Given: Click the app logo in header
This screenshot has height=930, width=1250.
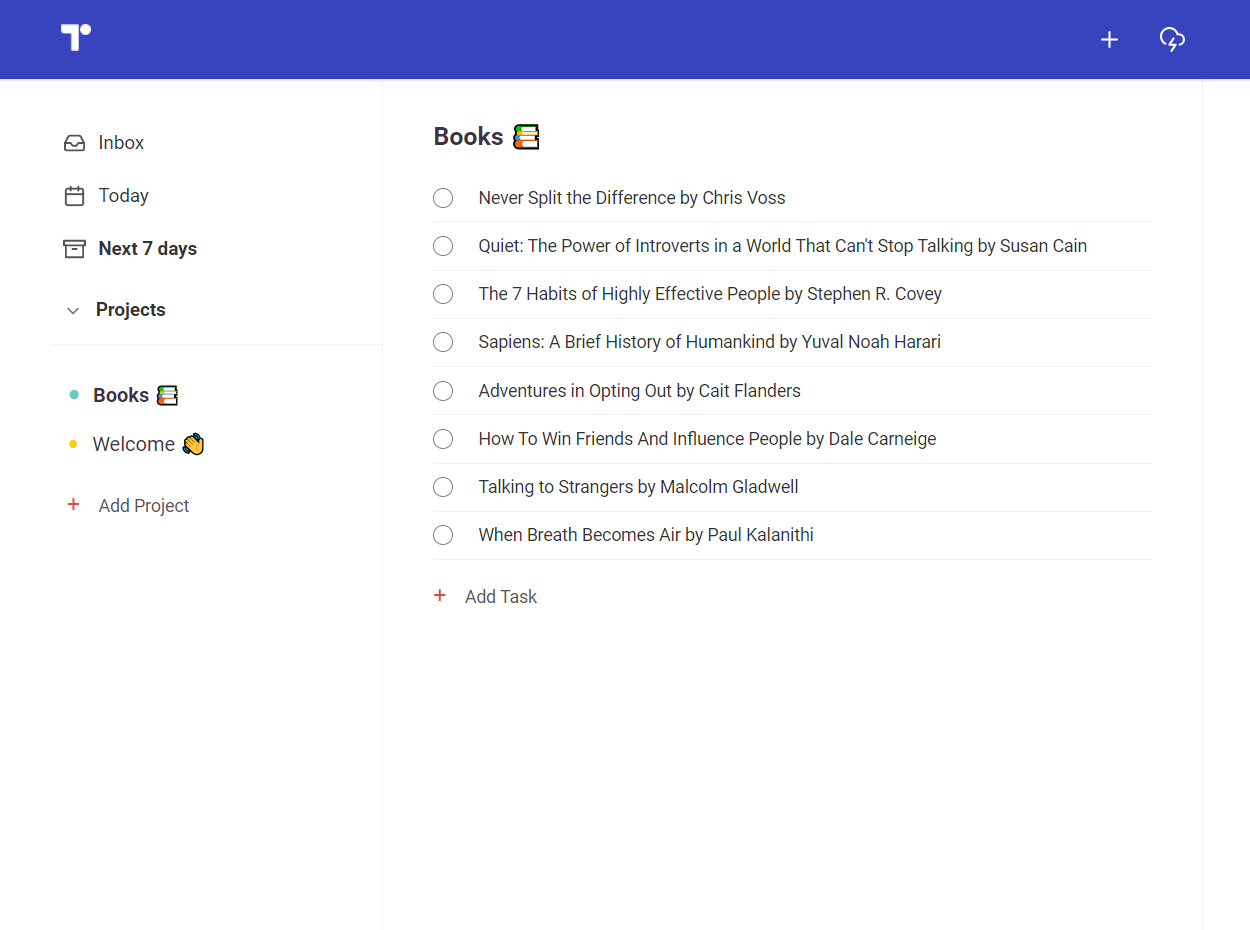Looking at the screenshot, I should (x=76, y=37).
